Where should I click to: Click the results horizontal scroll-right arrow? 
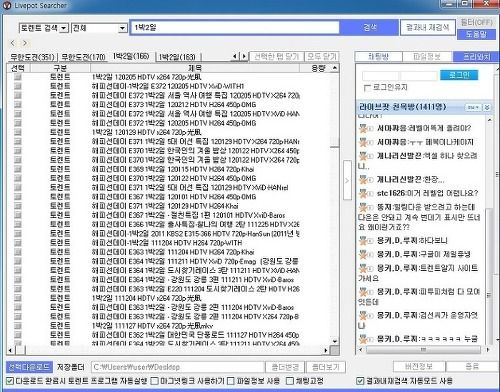pos(326,350)
